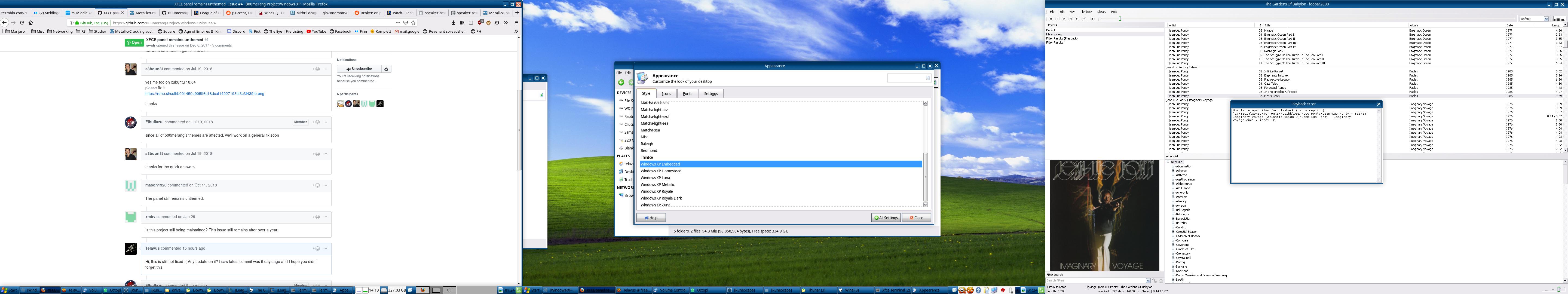Viewport: 1568px width, 294px height.
Task: Save page to Pocket icon
Action: (x=405, y=23)
